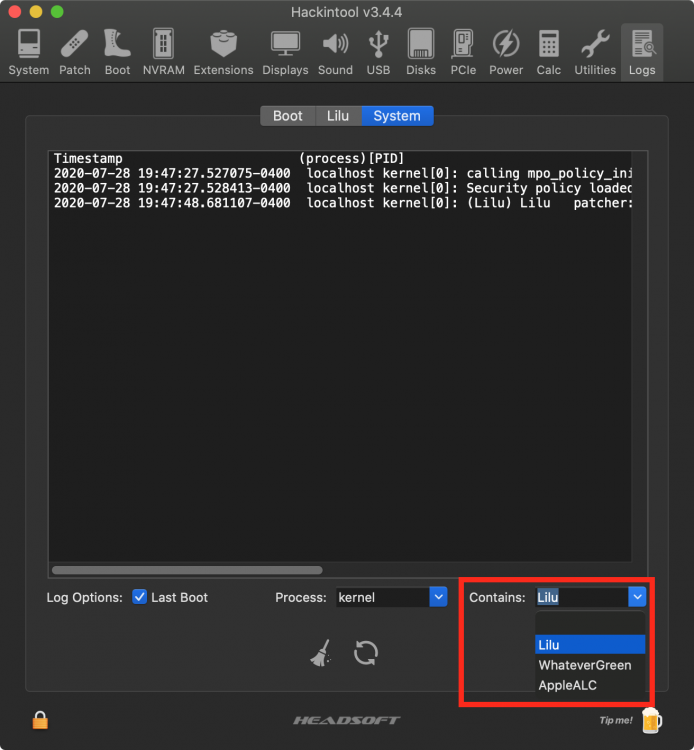Click the HEADSOFT logo link

(x=347, y=720)
